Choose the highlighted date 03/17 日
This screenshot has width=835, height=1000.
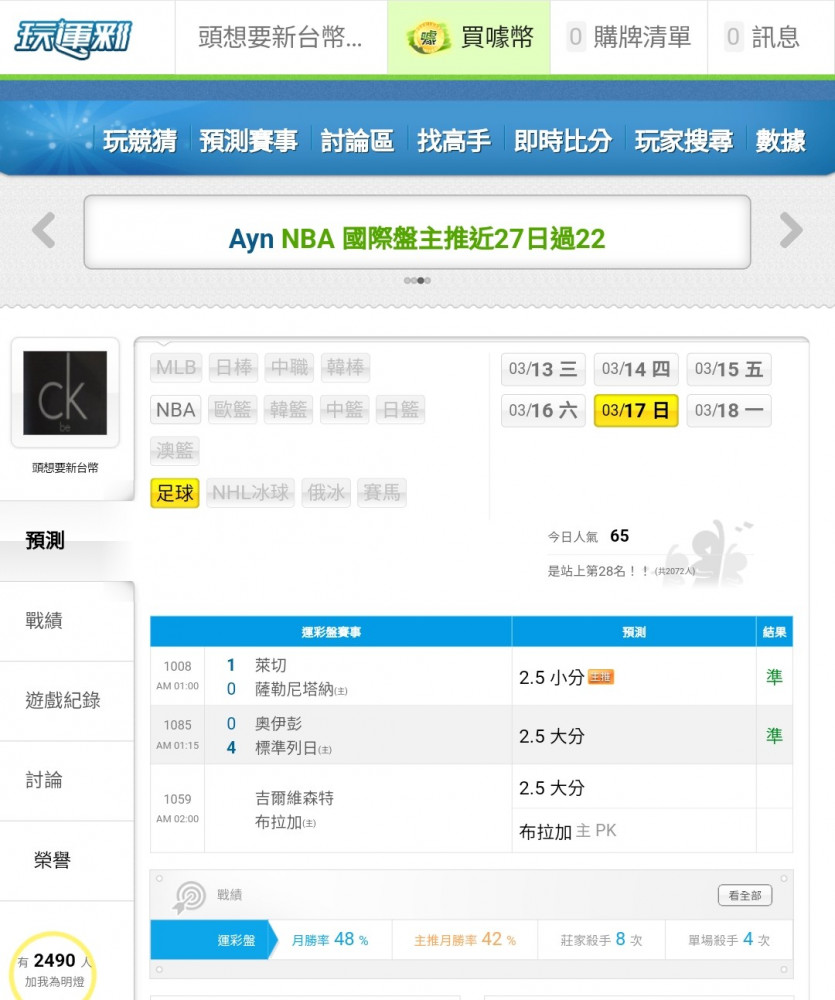[636, 410]
